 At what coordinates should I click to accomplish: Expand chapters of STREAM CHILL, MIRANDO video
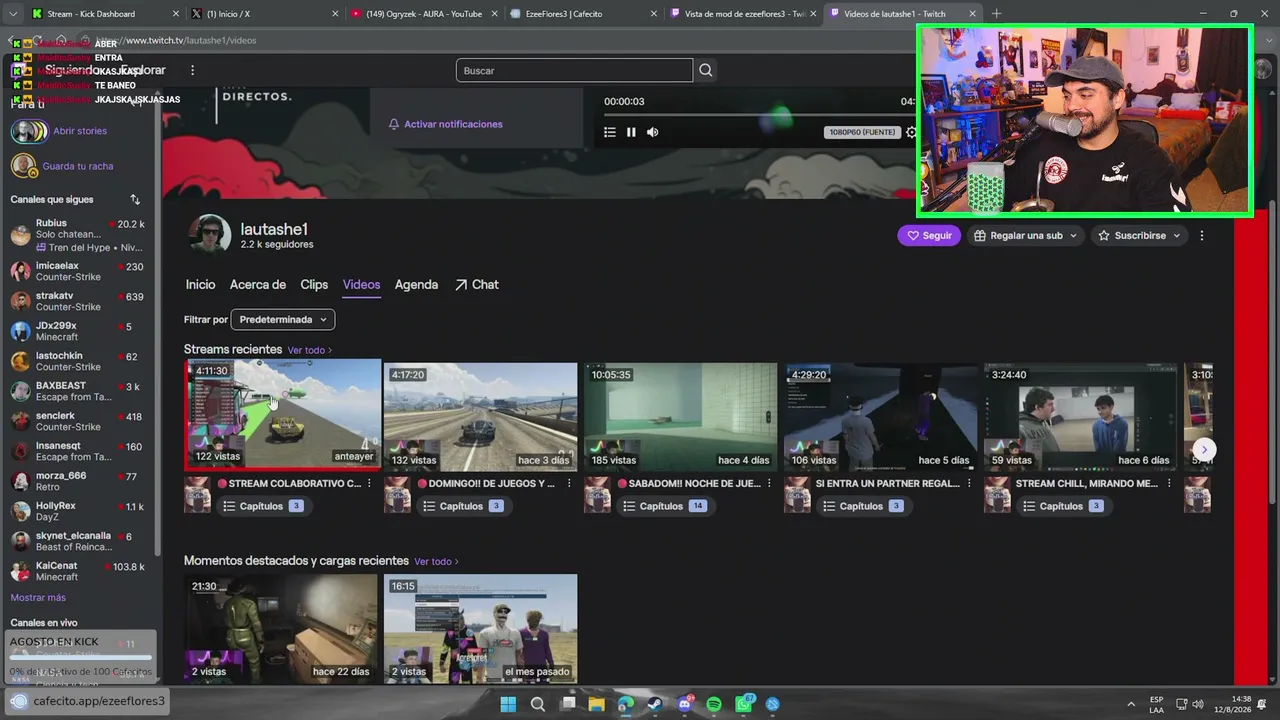[1062, 506]
